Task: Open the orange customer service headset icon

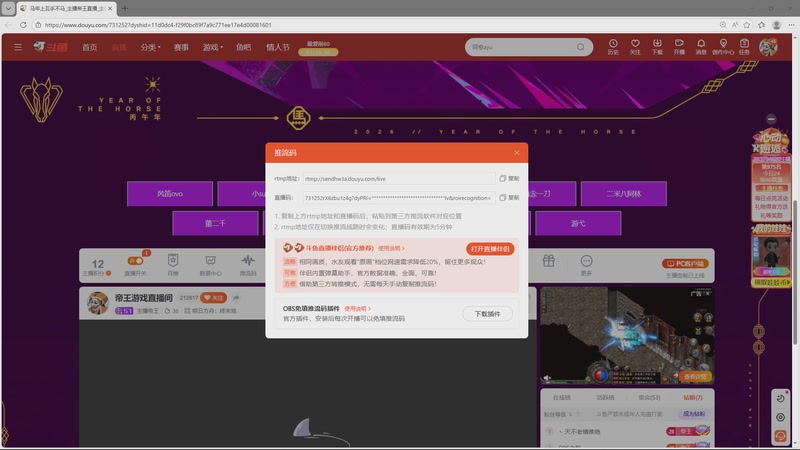Action: click(x=780, y=436)
